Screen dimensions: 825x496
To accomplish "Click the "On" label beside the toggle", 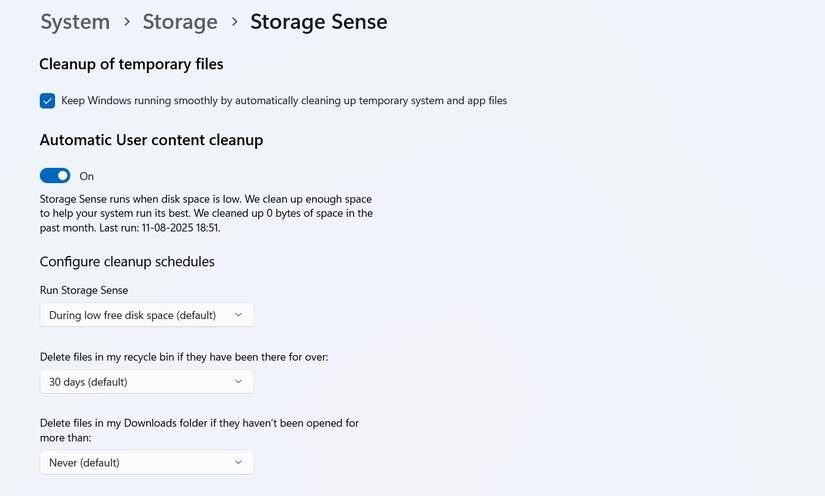I will click(x=87, y=176).
